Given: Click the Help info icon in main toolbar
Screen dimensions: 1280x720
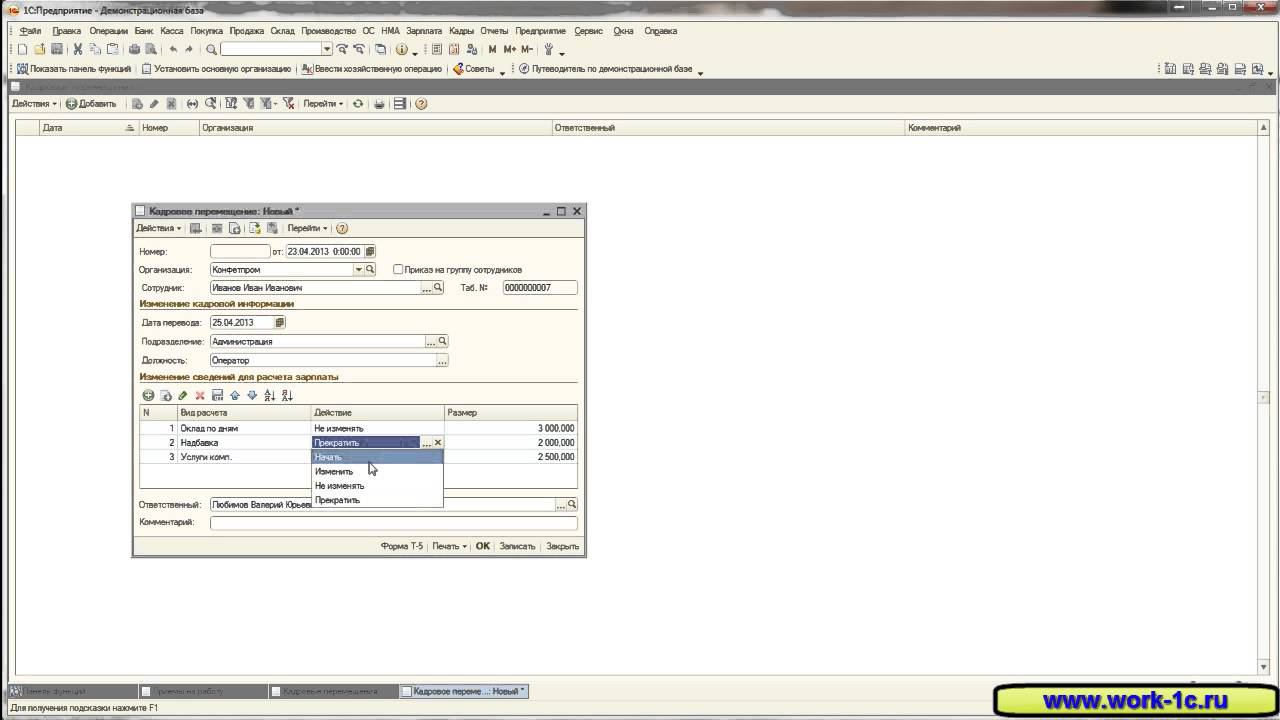Looking at the screenshot, I should [402, 49].
